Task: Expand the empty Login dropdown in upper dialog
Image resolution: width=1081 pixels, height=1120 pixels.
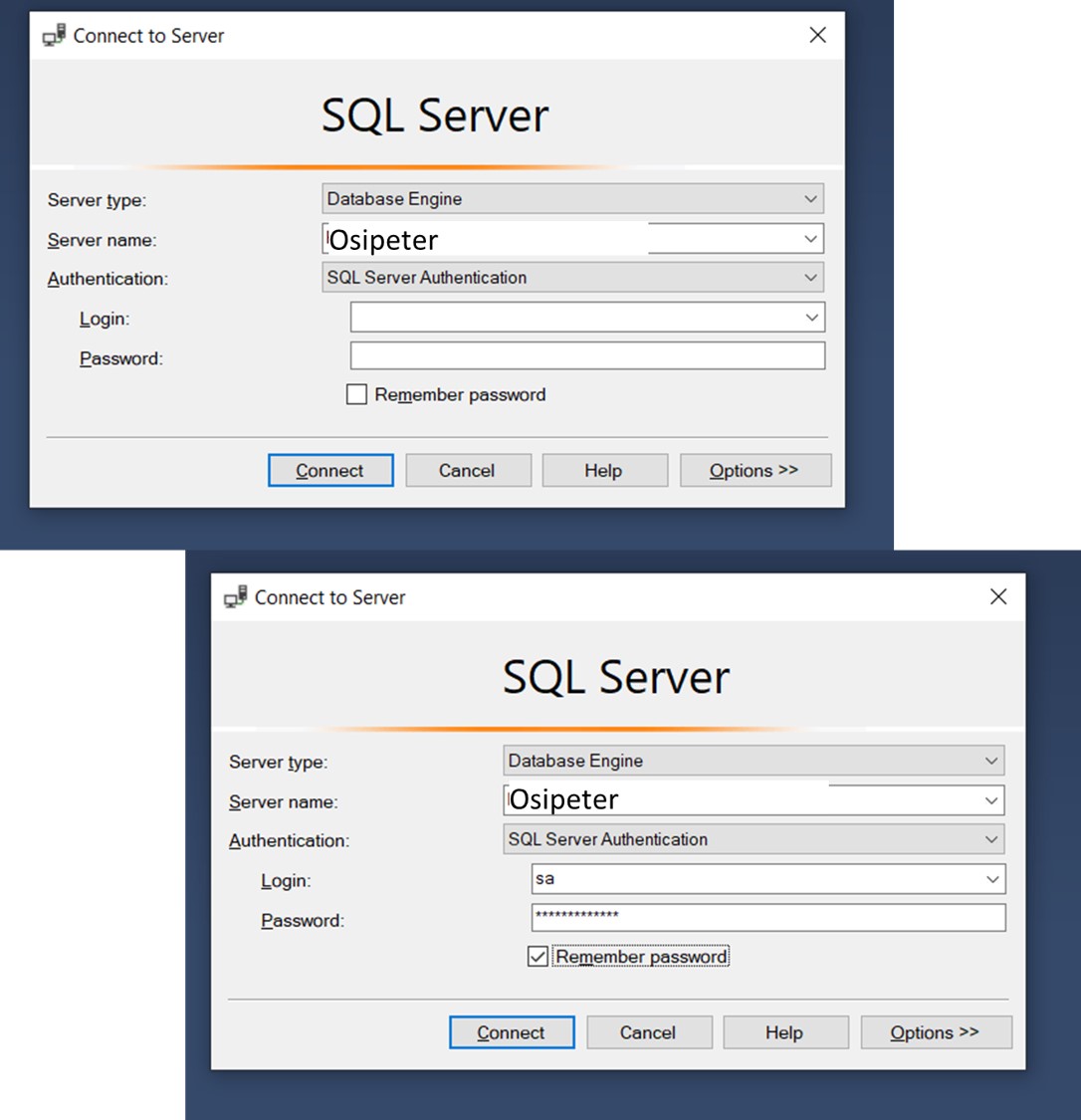Action: pos(812,318)
